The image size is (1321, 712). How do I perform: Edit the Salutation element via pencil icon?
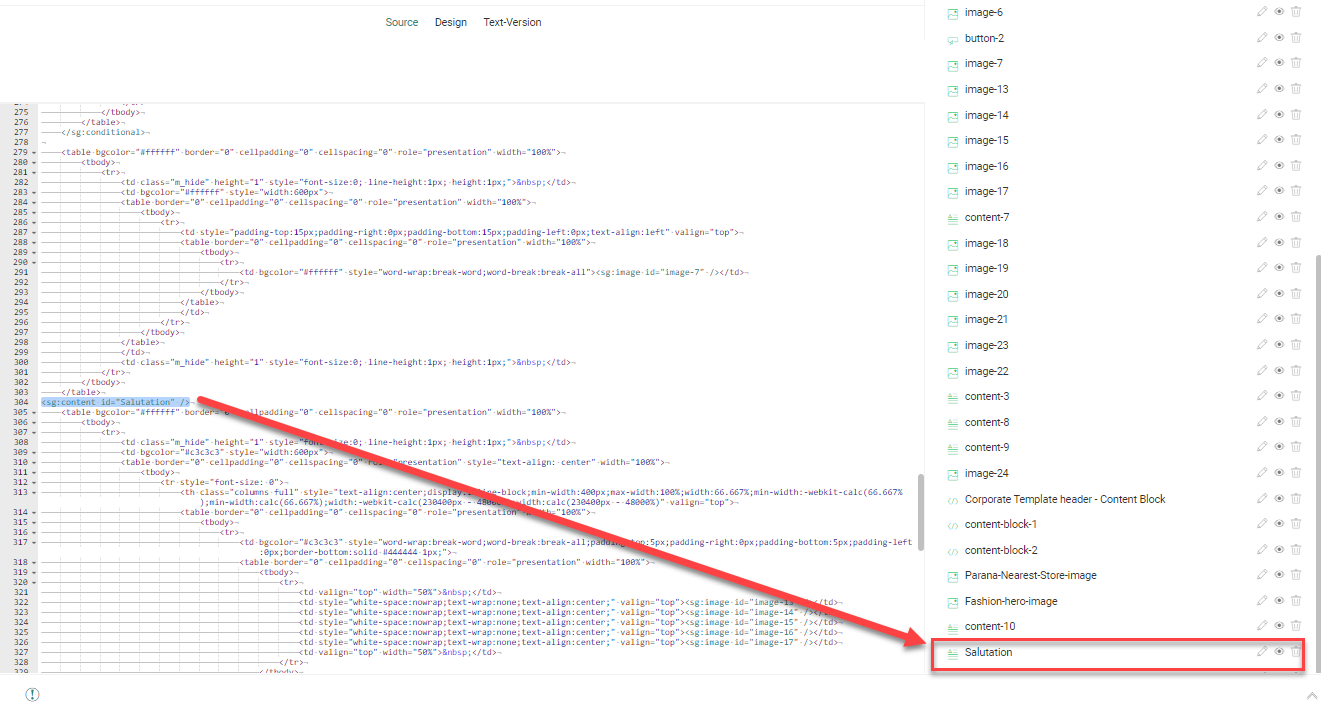click(x=1262, y=651)
